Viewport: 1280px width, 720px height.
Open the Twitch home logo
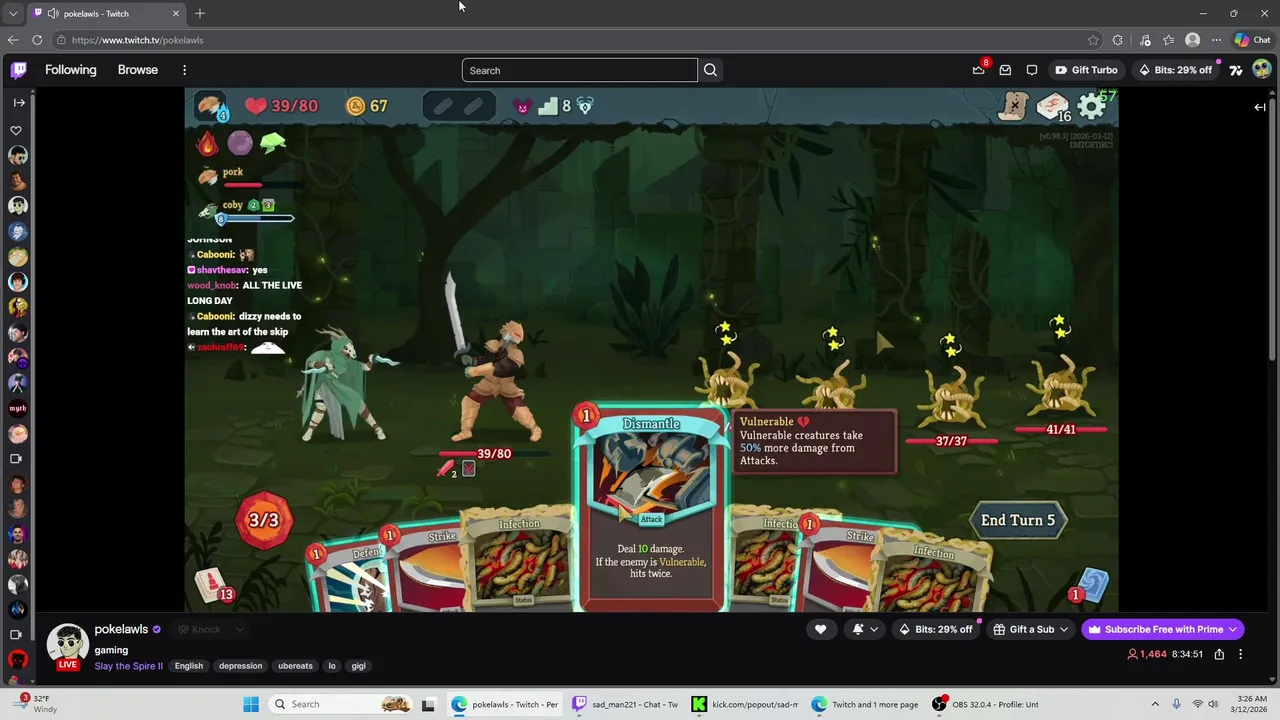[x=19, y=70]
